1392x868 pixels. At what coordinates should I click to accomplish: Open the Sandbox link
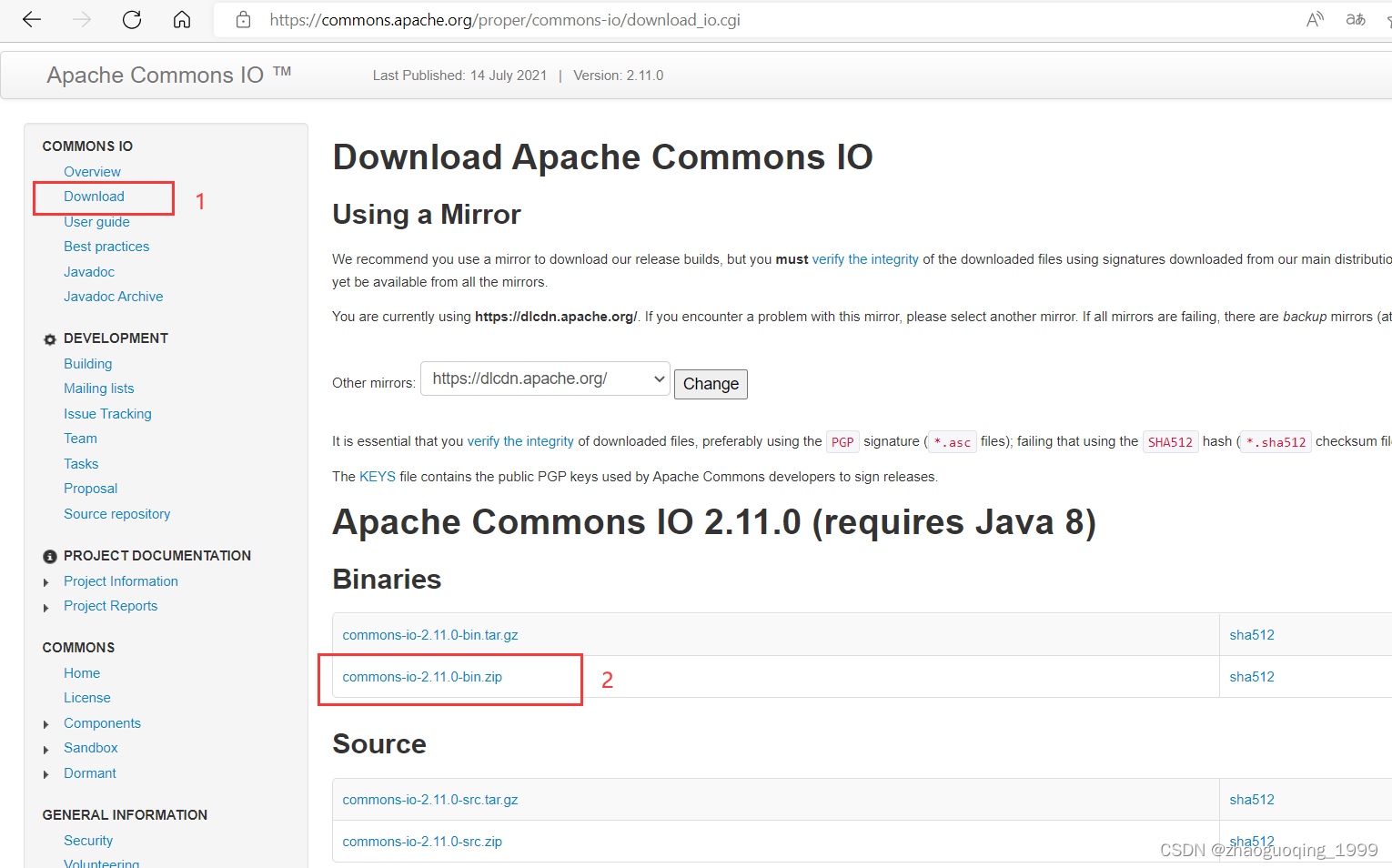point(91,748)
